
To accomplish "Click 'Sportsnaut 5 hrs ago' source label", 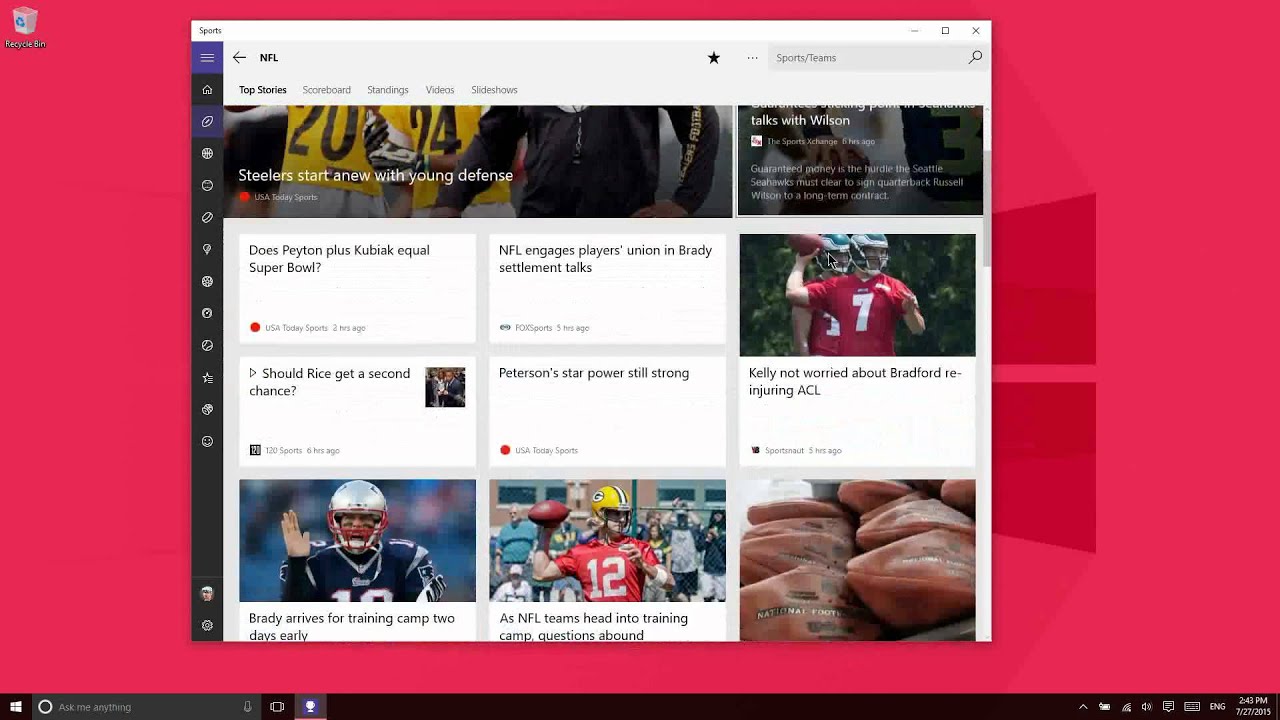I will [x=796, y=450].
